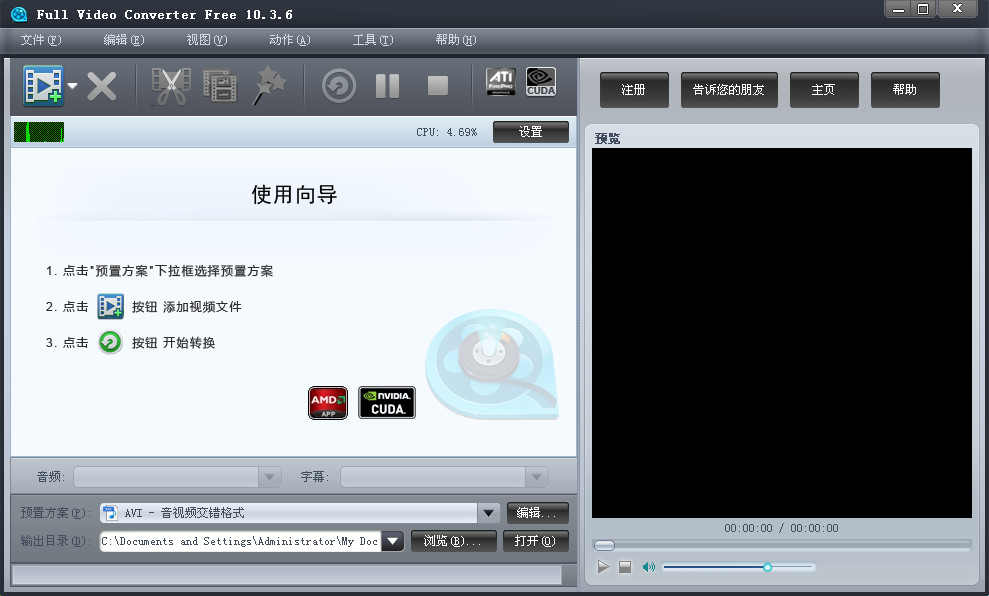Click the Add video file toolbar icon
Image resolution: width=989 pixels, height=596 pixels.
[x=44, y=85]
